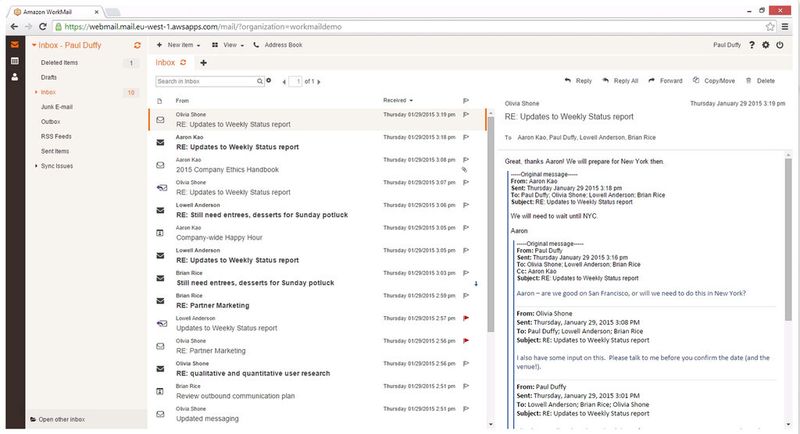Toggle flag on 2015 Company Ethics Handbook email

coord(466,158)
